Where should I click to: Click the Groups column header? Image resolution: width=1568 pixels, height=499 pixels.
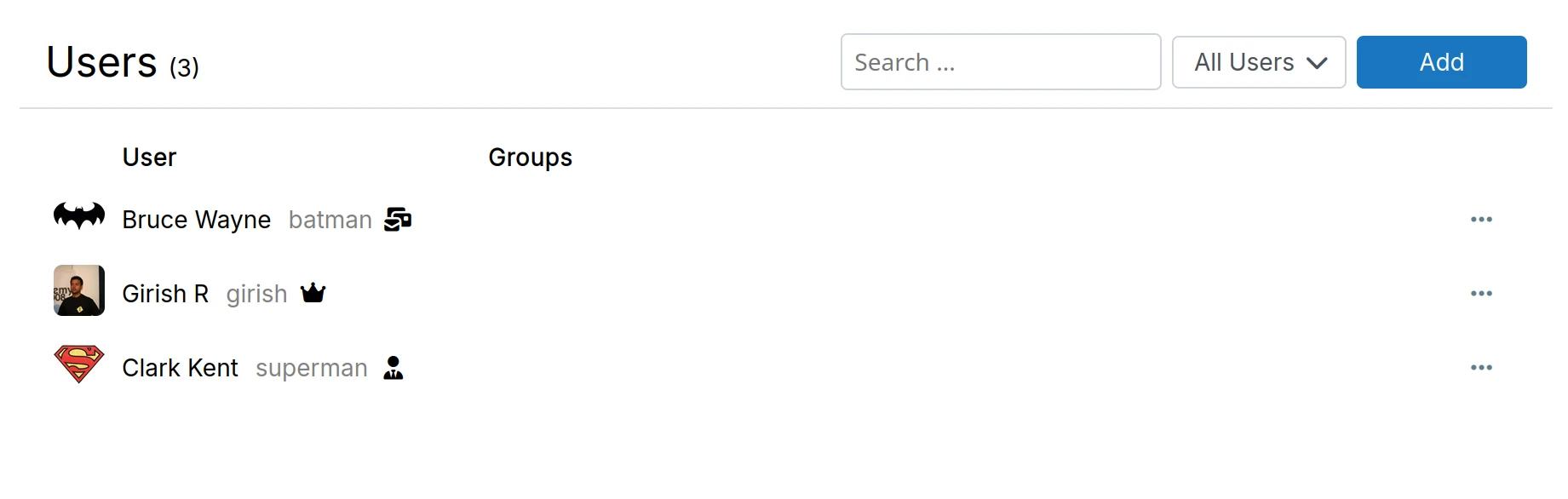(530, 157)
